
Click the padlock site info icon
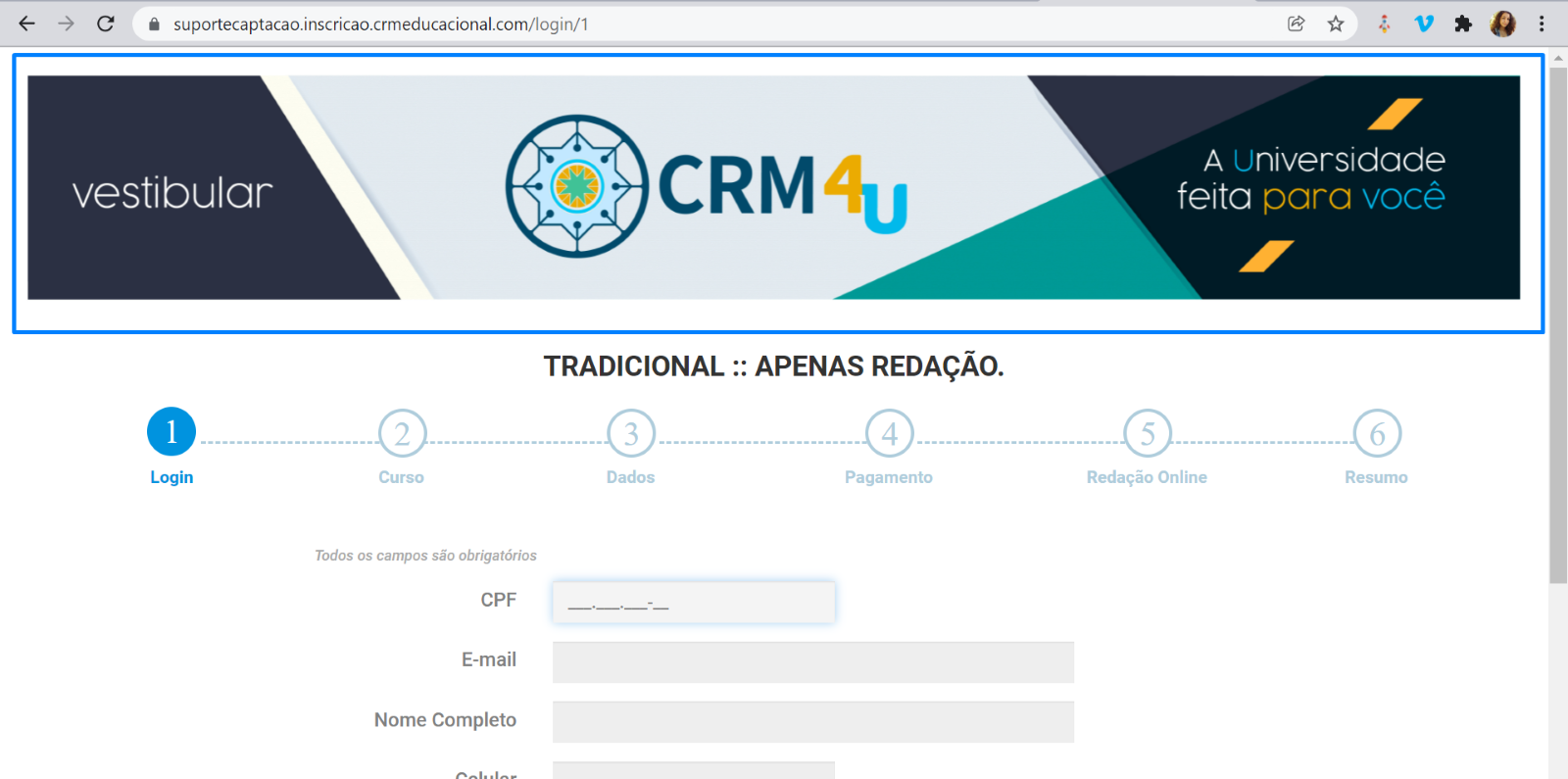pos(154,24)
